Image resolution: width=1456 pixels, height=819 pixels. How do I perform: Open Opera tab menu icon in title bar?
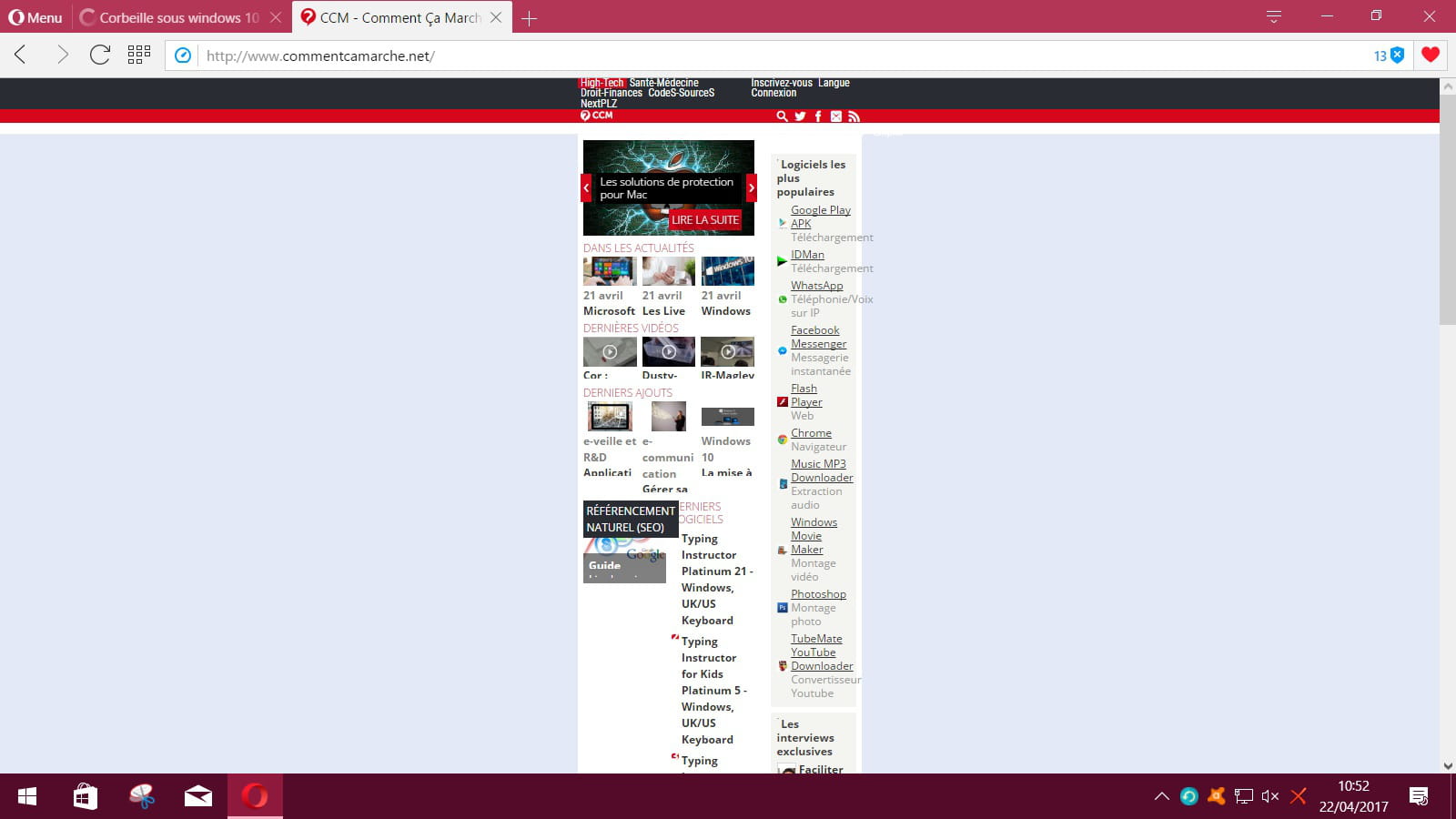tap(1274, 16)
